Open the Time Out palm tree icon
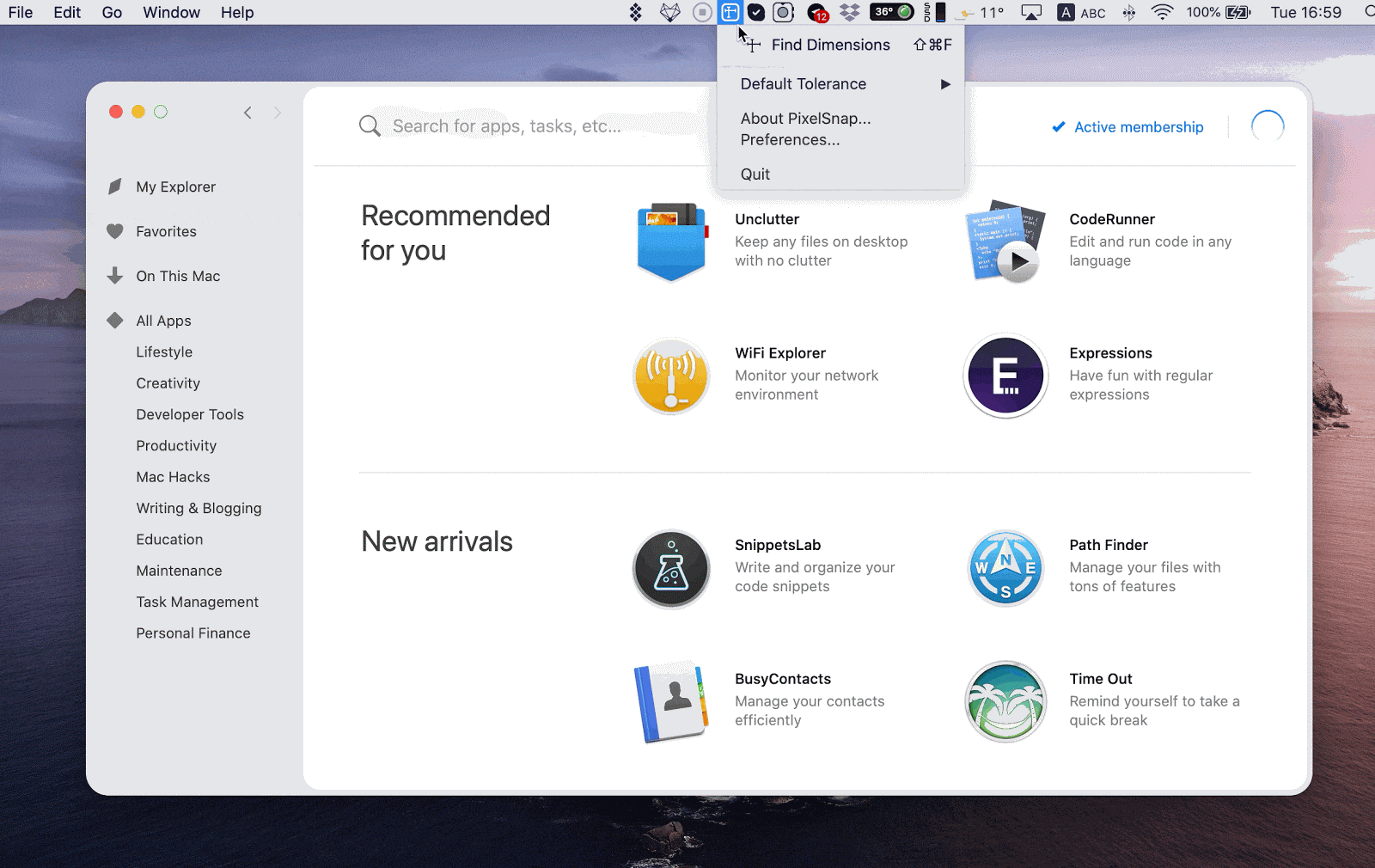 click(1005, 701)
